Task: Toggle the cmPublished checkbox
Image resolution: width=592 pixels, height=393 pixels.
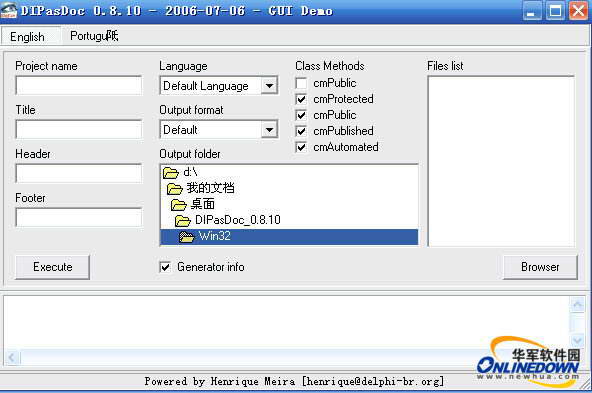Action: [x=301, y=131]
